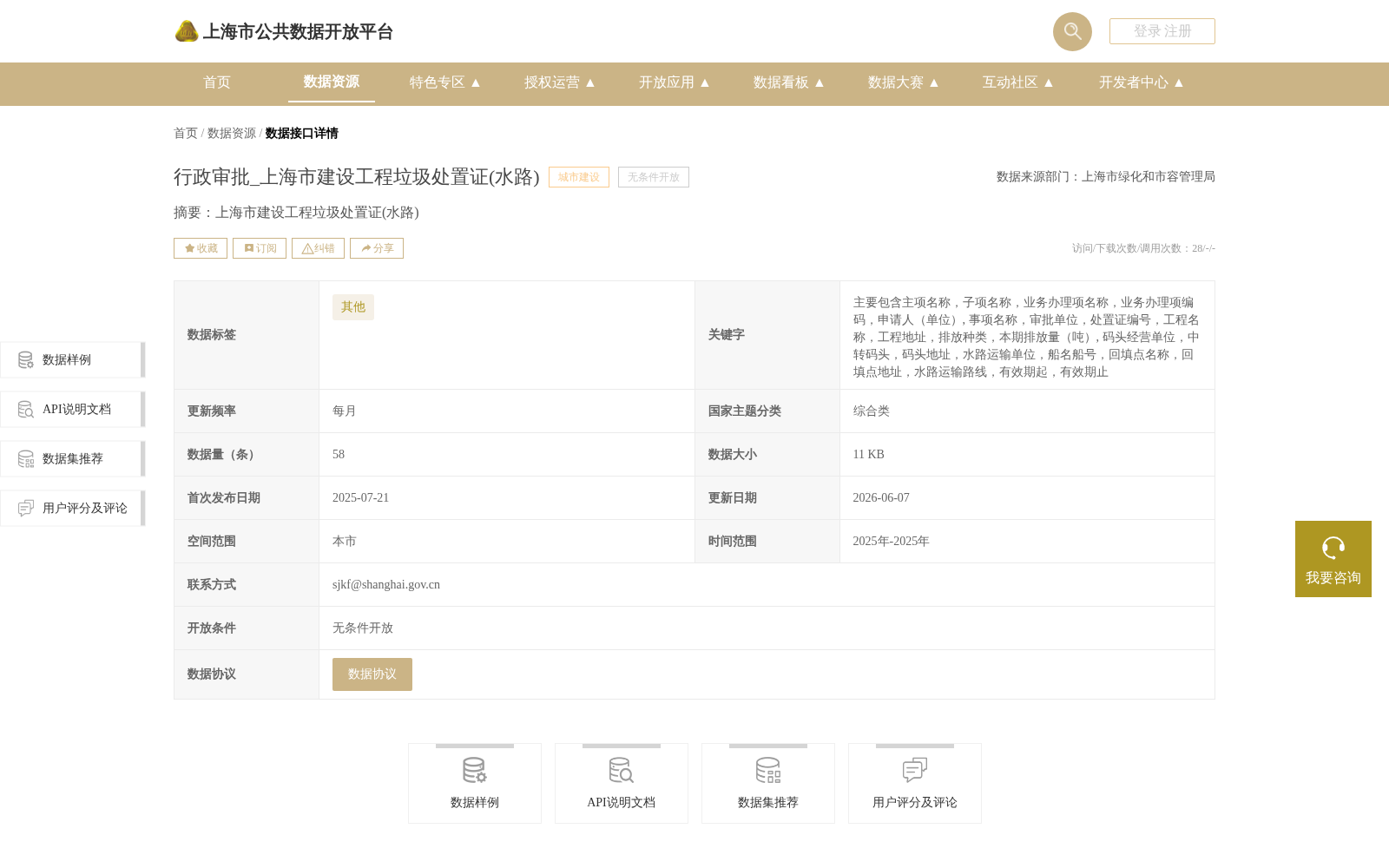Click the 无条件开放 tag near title
The width and height of the screenshot is (1389, 868).
(654, 177)
